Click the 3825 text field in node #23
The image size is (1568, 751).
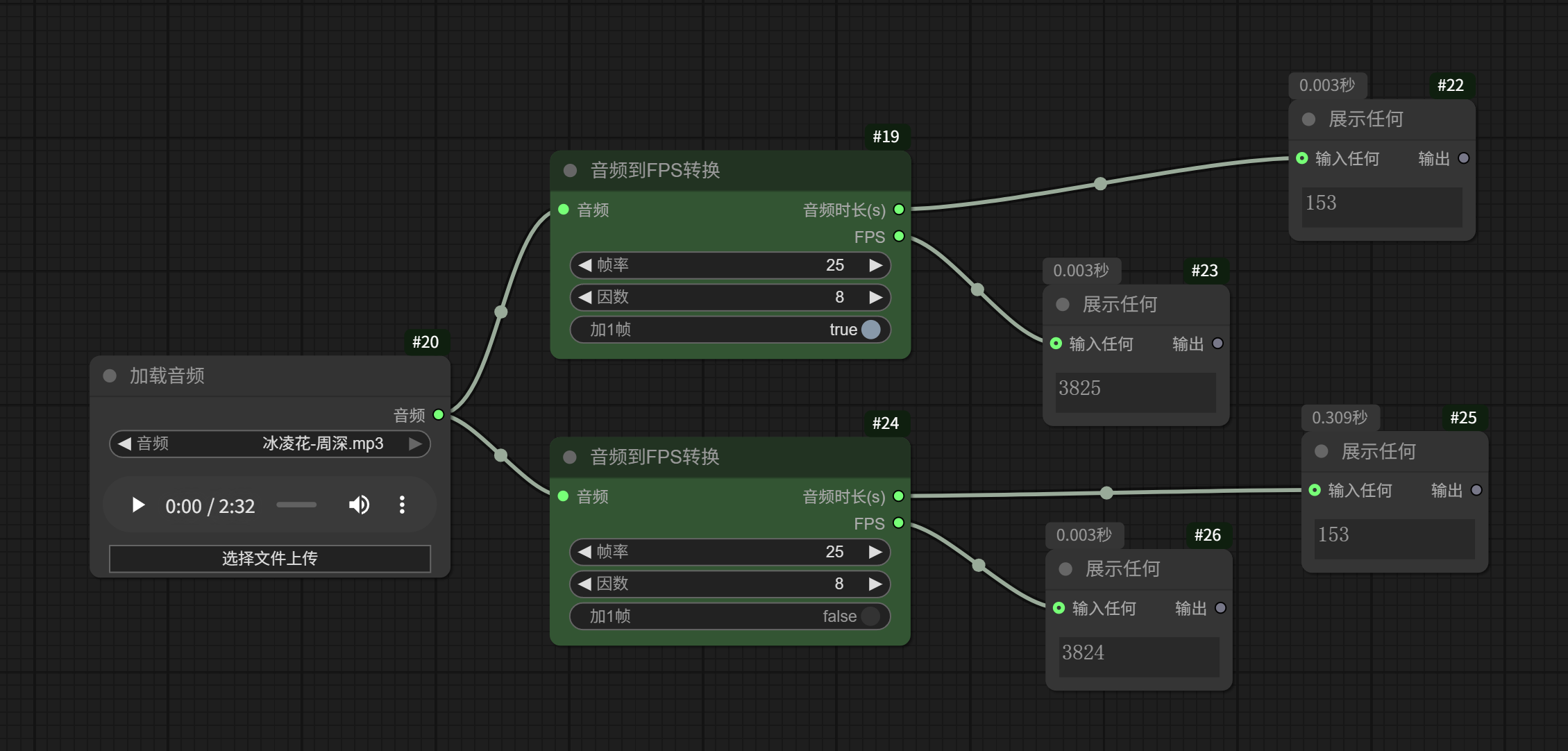coord(1136,392)
